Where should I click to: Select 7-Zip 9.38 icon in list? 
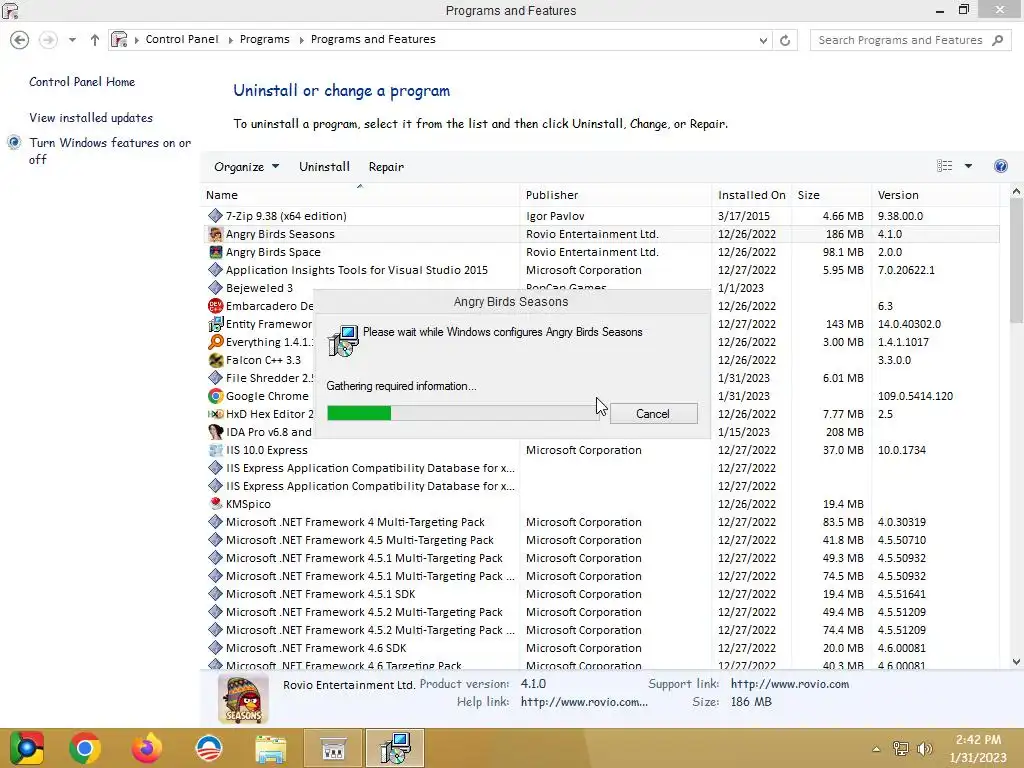tap(216, 216)
